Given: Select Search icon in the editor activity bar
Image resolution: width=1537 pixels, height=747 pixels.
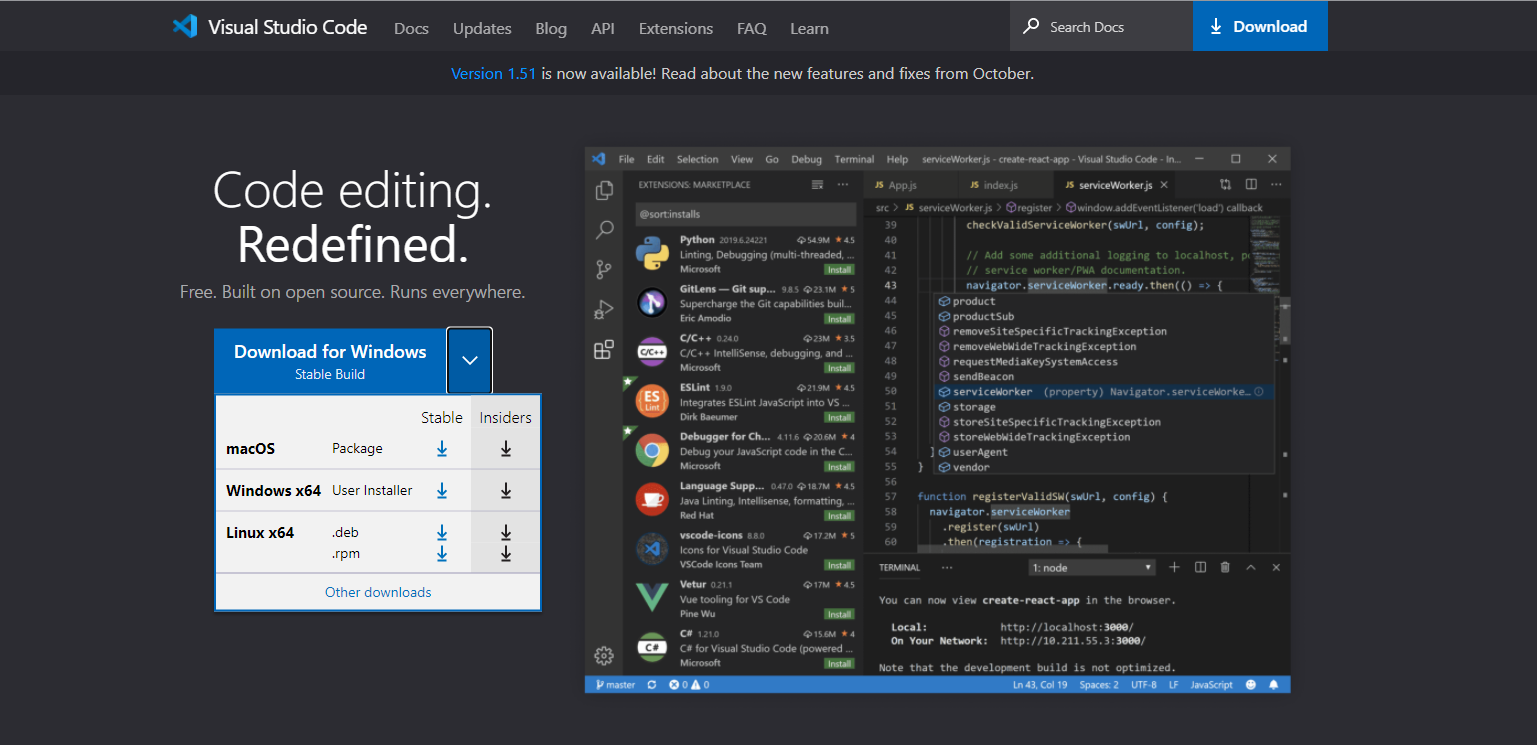Looking at the screenshot, I should [x=604, y=230].
